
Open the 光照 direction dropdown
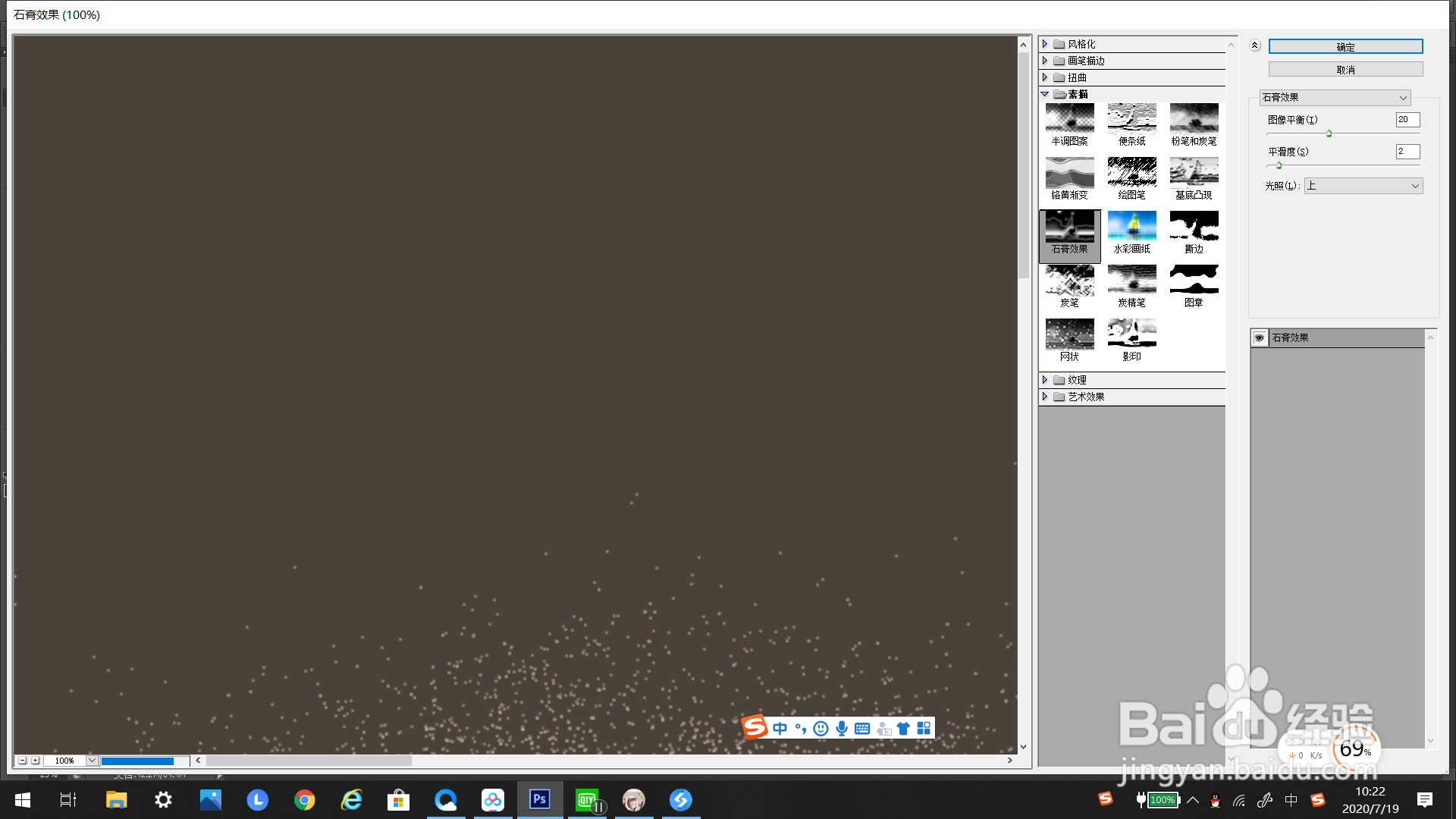click(x=1363, y=186)
